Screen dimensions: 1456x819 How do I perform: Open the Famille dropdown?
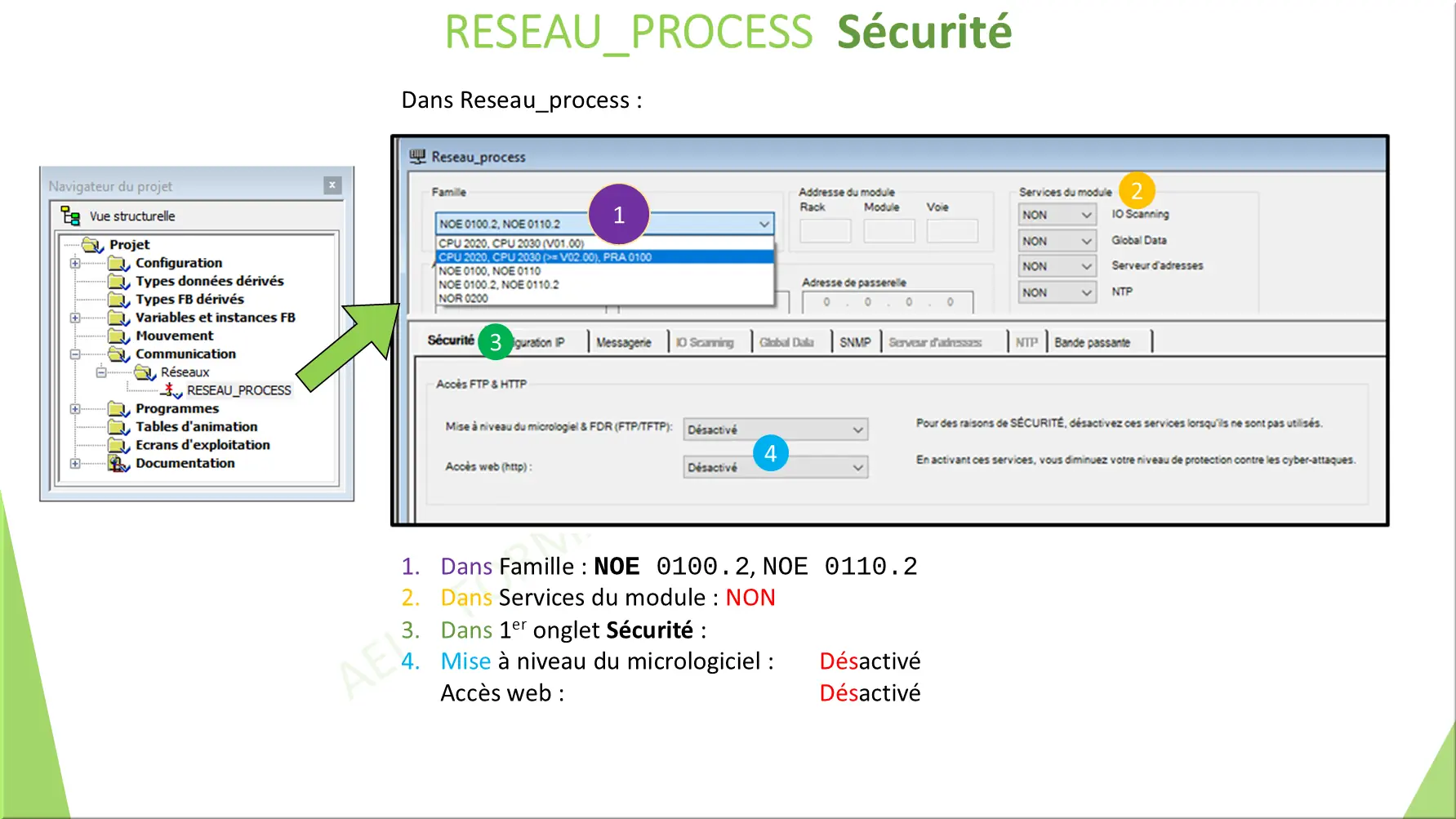[764, 223]
